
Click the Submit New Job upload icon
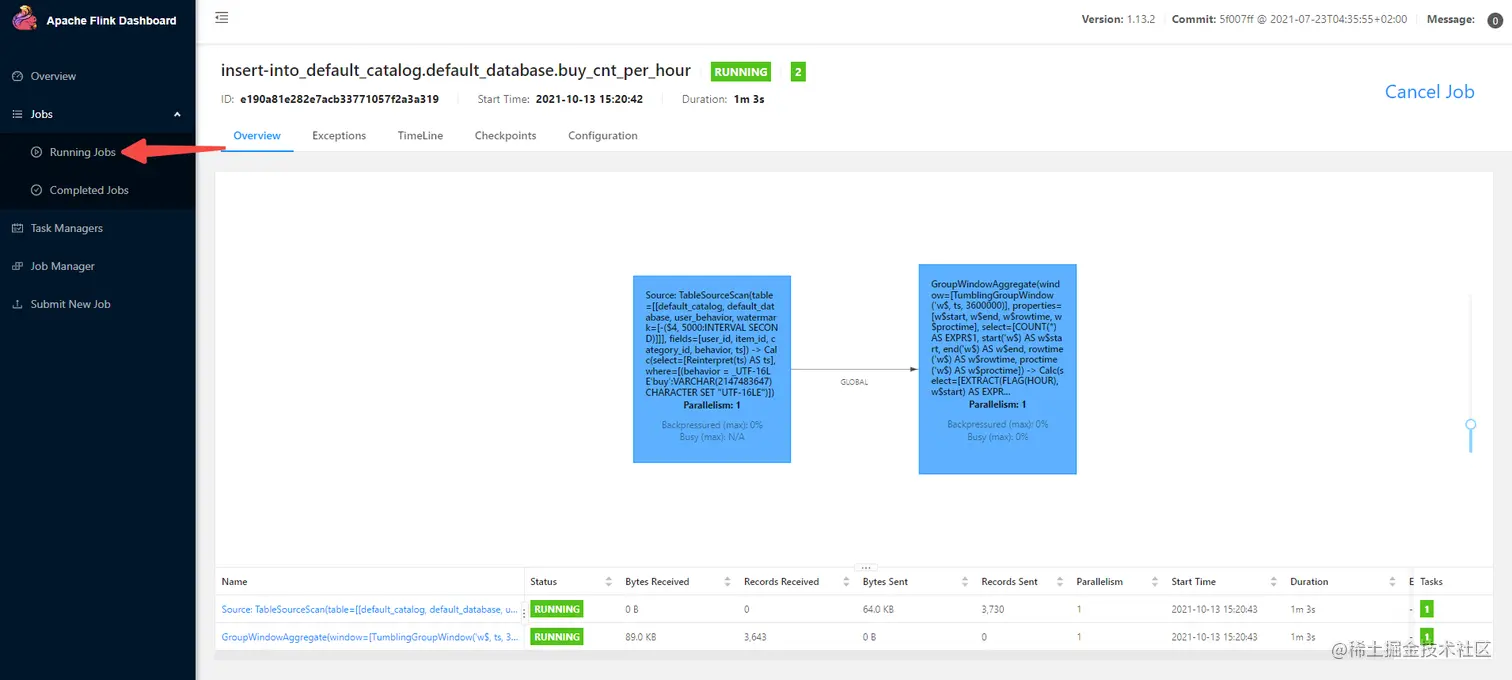tap(17, 304)
